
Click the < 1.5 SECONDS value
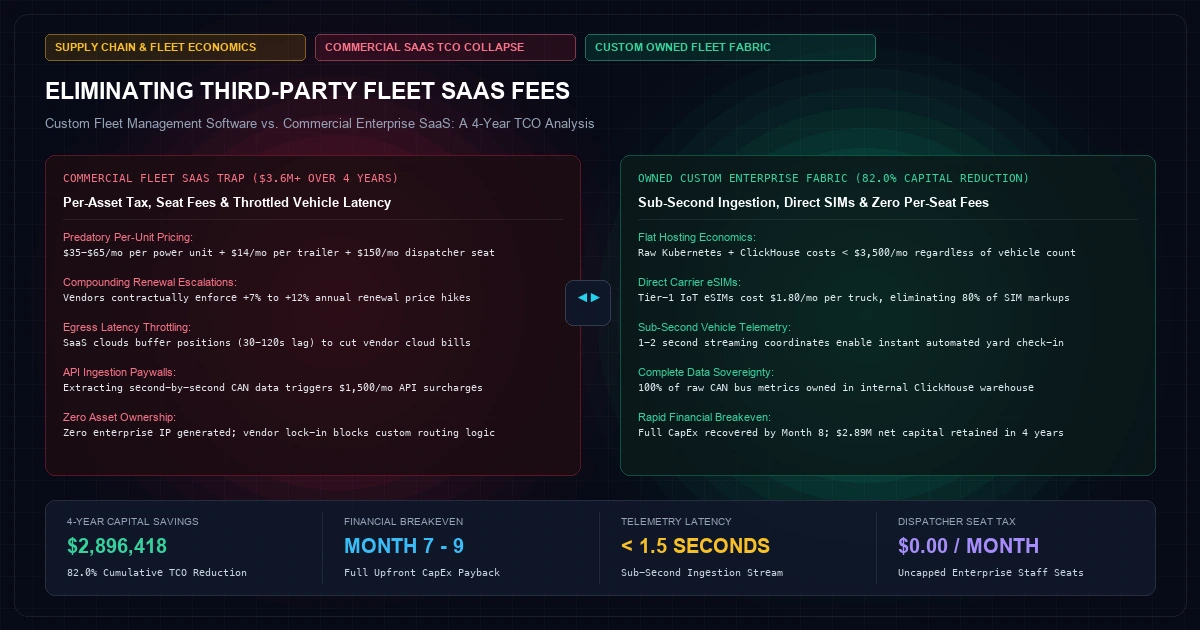coord(695,546)
